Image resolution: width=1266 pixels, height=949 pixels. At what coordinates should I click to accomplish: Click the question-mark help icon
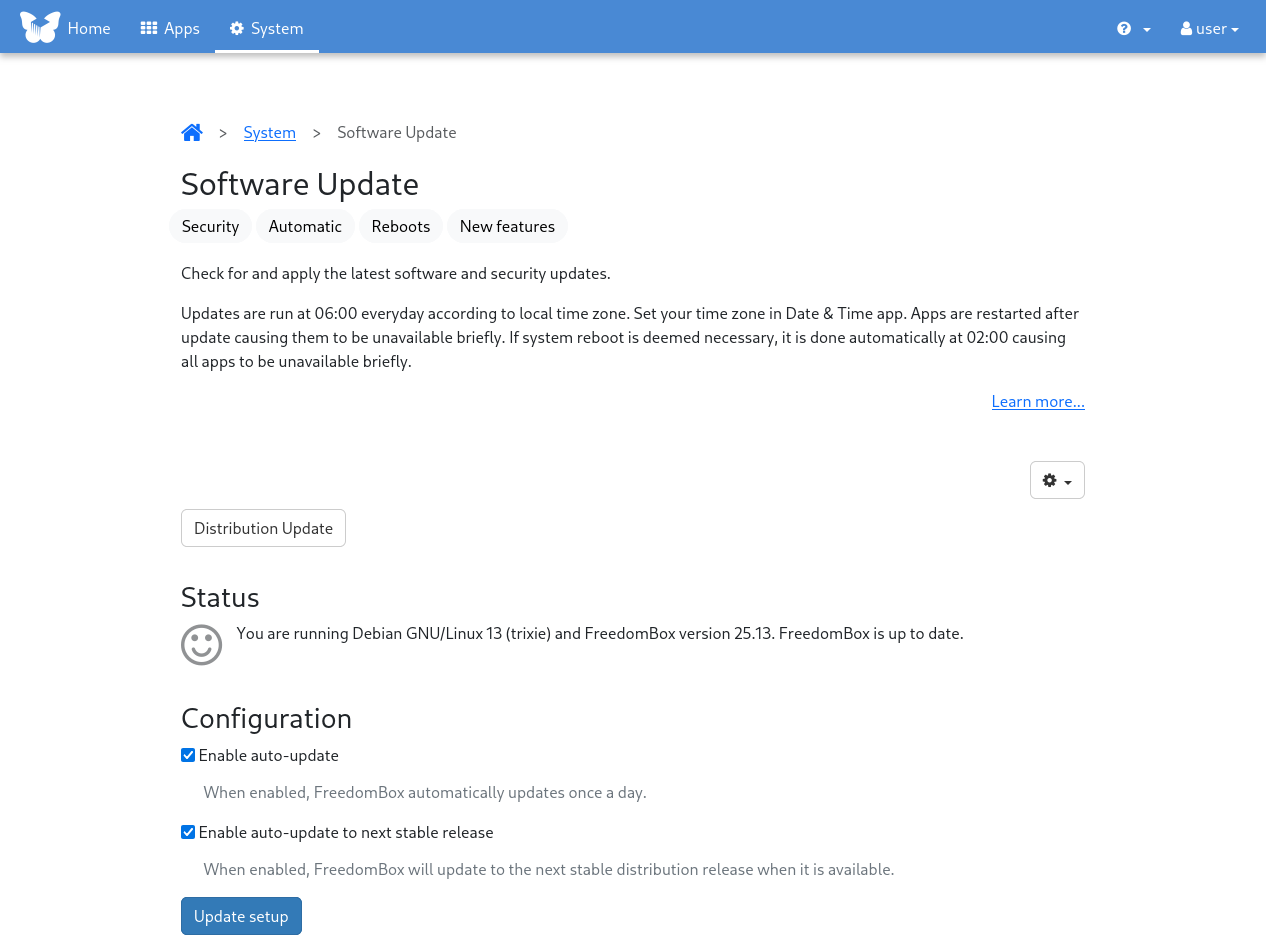(x=1123, y=28)
